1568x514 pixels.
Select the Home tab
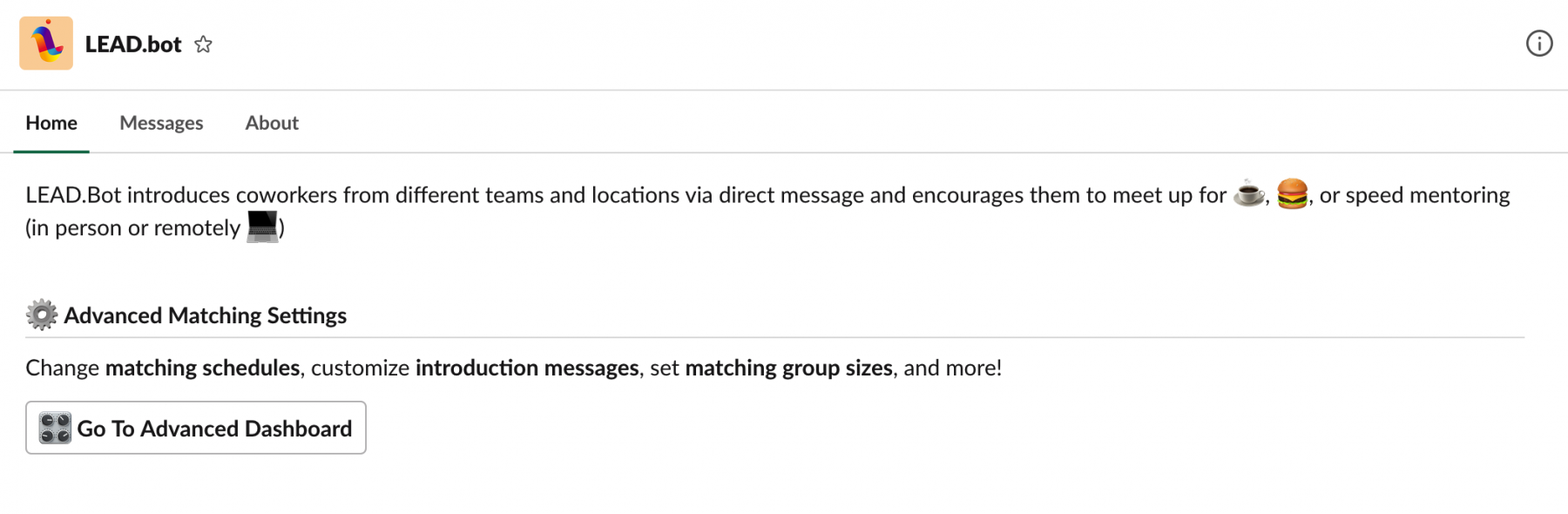pos(51,123)
